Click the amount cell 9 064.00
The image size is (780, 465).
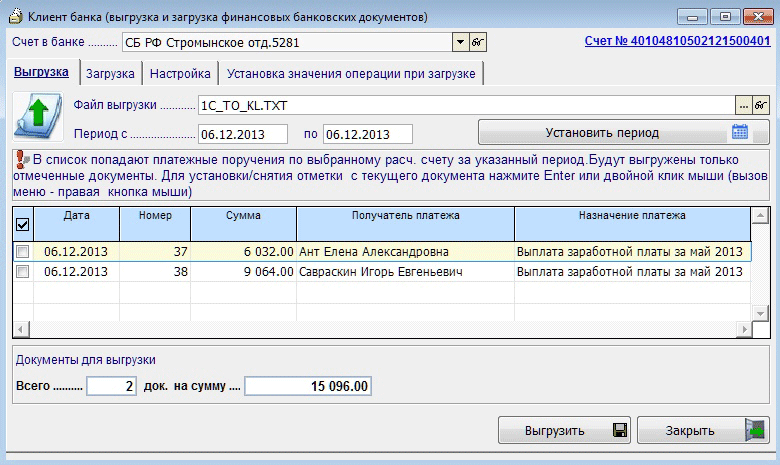243,272
